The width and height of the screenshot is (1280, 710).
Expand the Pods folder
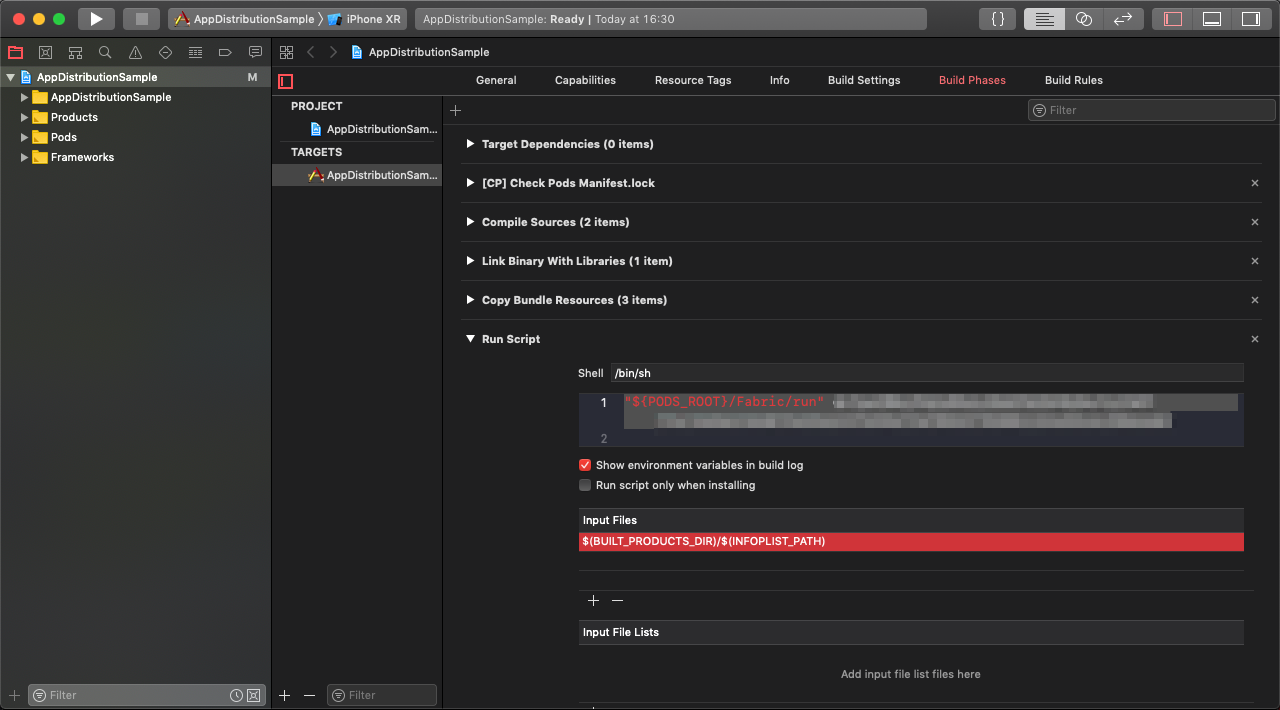(25, 137)
